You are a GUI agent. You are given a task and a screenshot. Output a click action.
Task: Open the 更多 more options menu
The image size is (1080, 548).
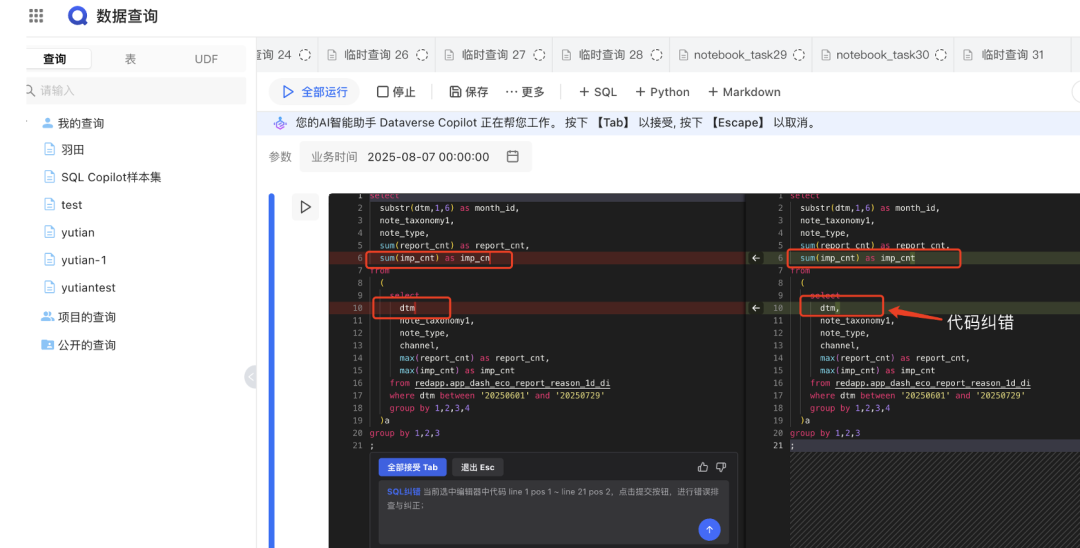point(525,92)
